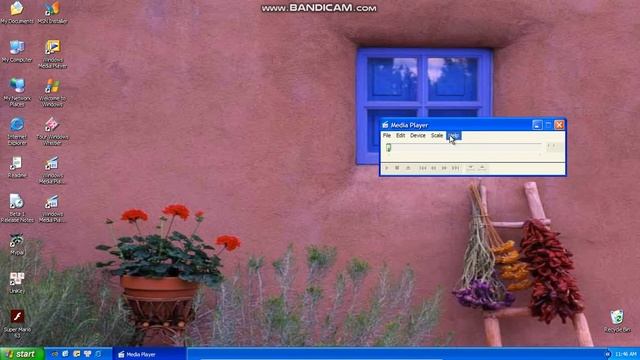Image resolution: width=640 pixels, height=360 pixels.
Task: Select the My Documents desktop icon
Action: [17, 12]
